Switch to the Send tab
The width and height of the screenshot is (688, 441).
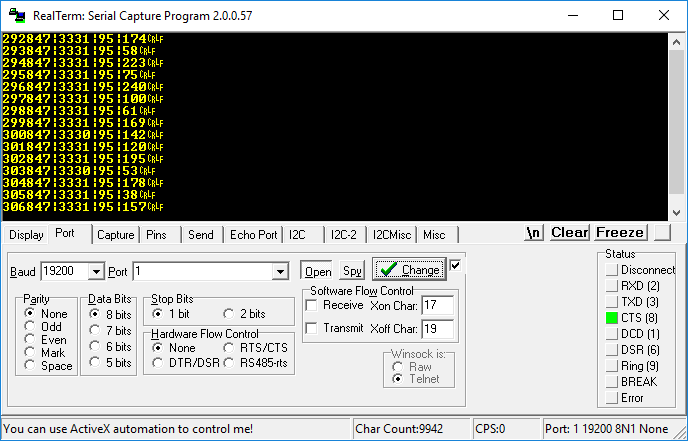pyautogui.click(x=201, y=235)
